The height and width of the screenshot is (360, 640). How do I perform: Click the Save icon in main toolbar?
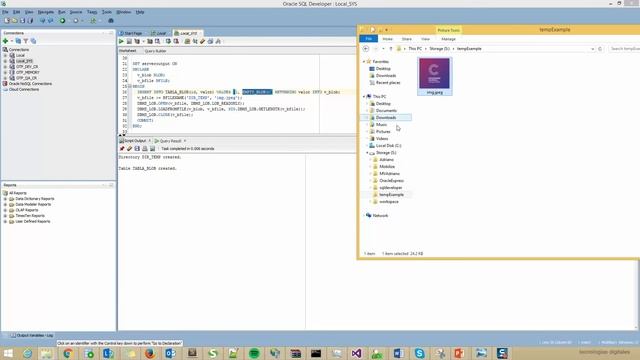(x=22, y=20)
